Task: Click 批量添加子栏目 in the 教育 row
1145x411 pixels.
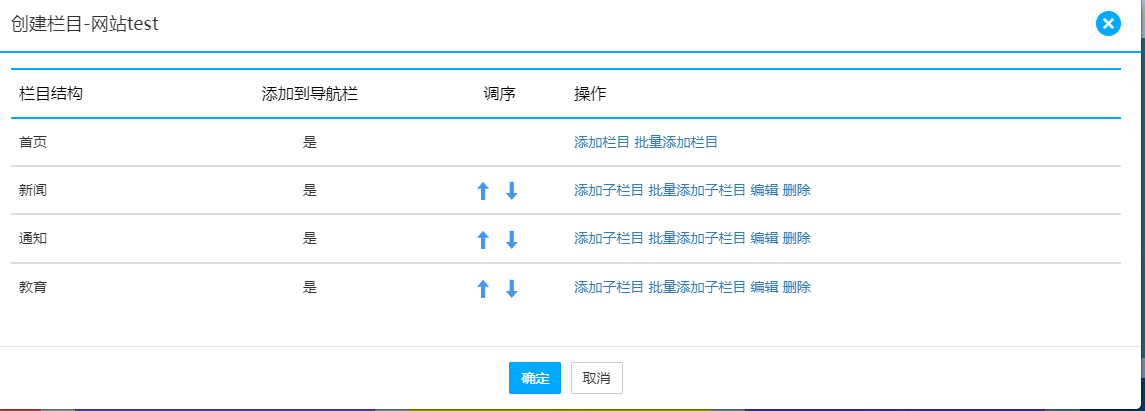Action: coord(697,287)
